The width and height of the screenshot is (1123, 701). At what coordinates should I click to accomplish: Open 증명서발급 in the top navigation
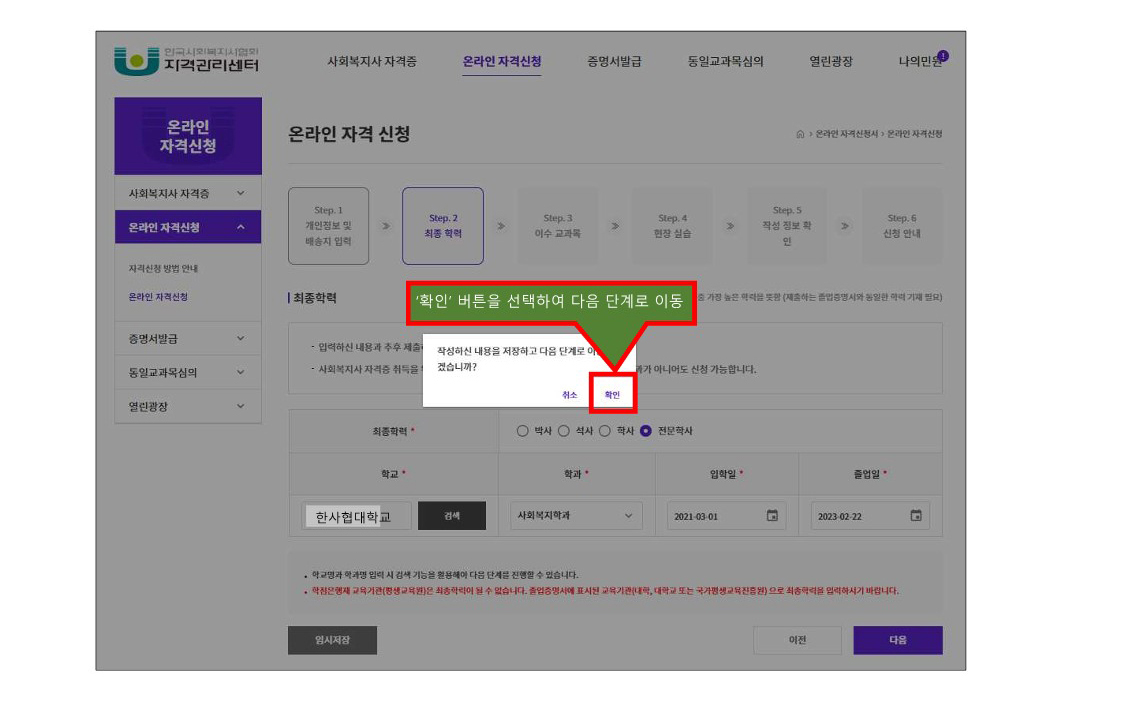point(614,62)
